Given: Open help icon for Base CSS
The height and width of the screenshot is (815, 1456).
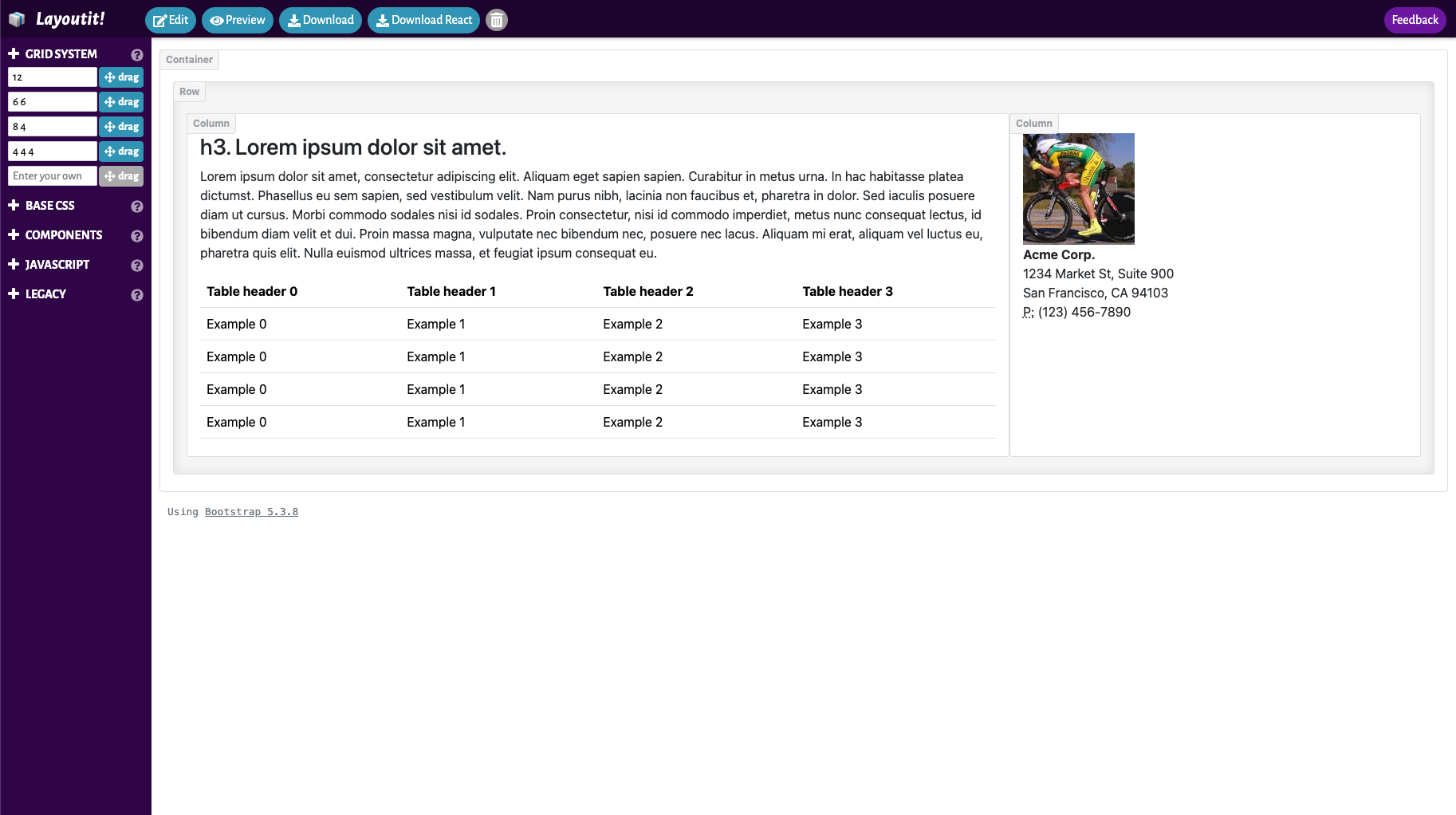Looking at the screenshot, I should click(137, 207).
